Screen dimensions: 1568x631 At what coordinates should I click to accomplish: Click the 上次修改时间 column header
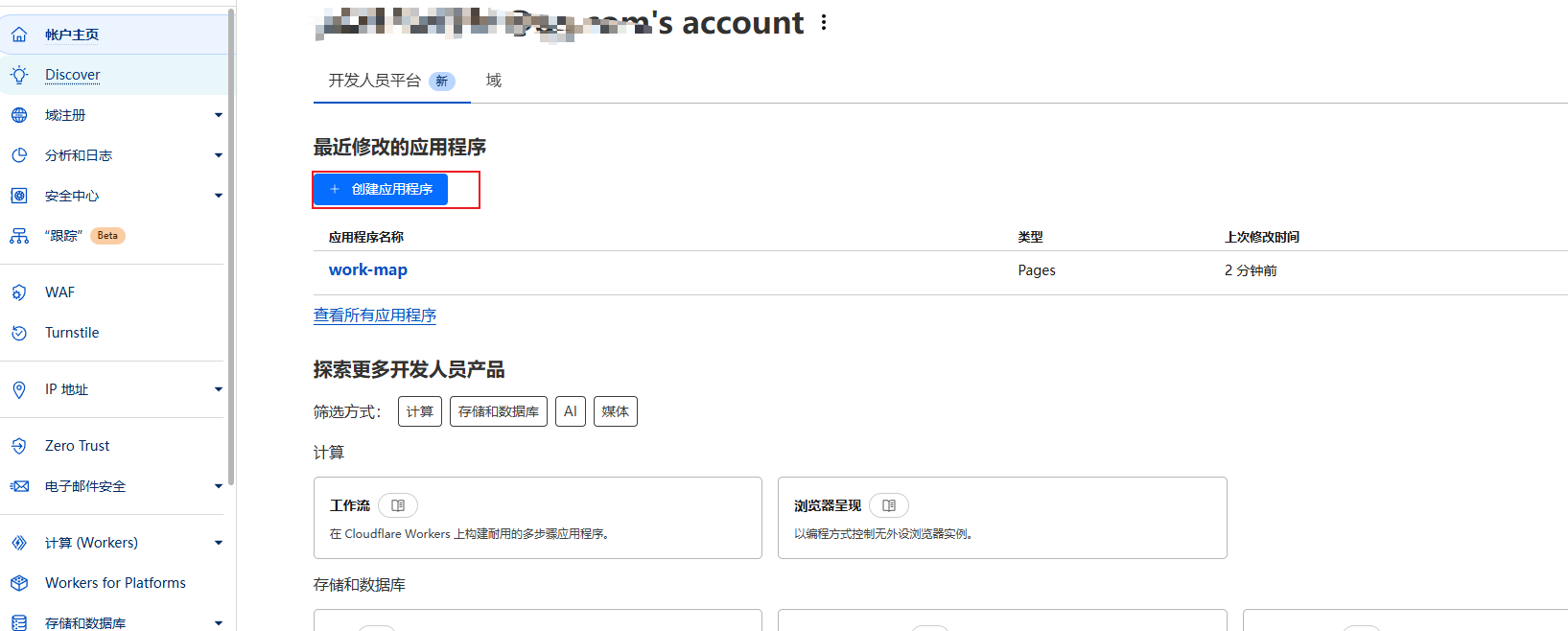(x=1262, y=237)
